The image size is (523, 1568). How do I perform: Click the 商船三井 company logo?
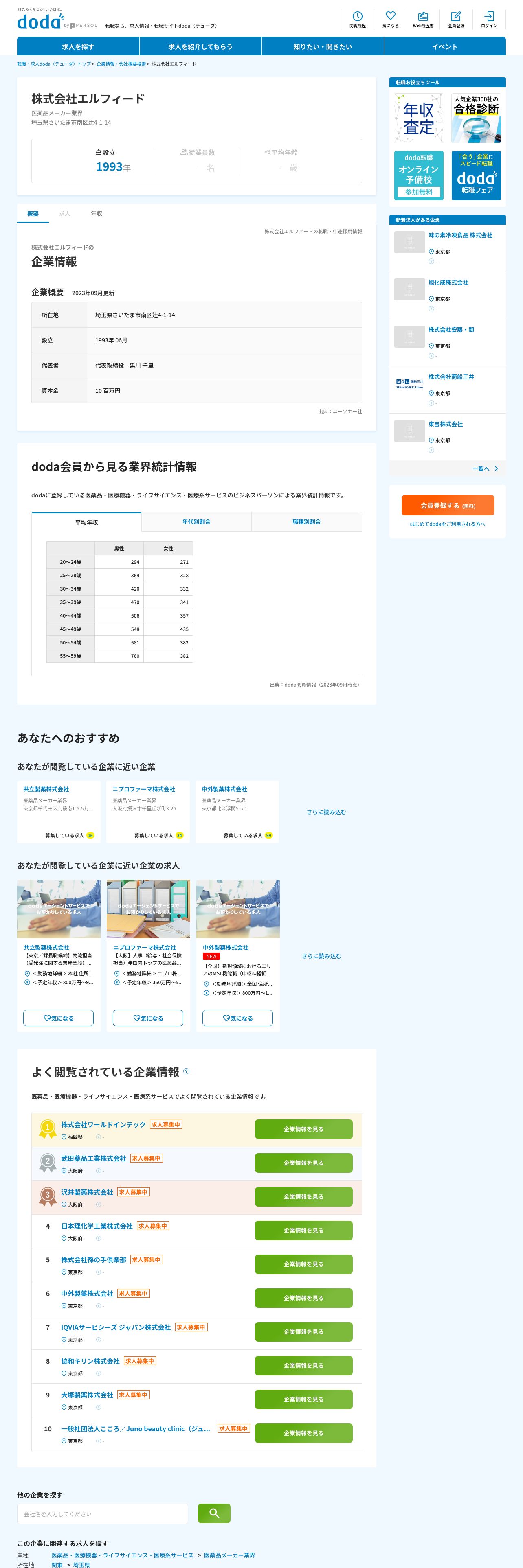[x=410, y=383]
